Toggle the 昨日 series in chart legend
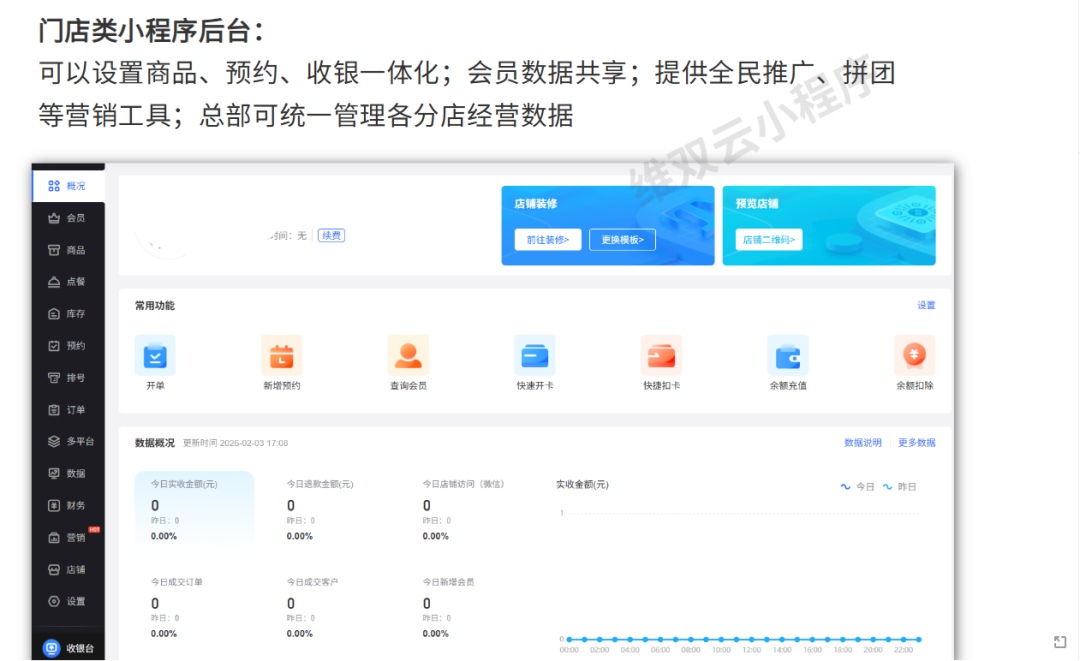Image resolution: width=1080 pixels, height=661 pixels. click(899, 487)
